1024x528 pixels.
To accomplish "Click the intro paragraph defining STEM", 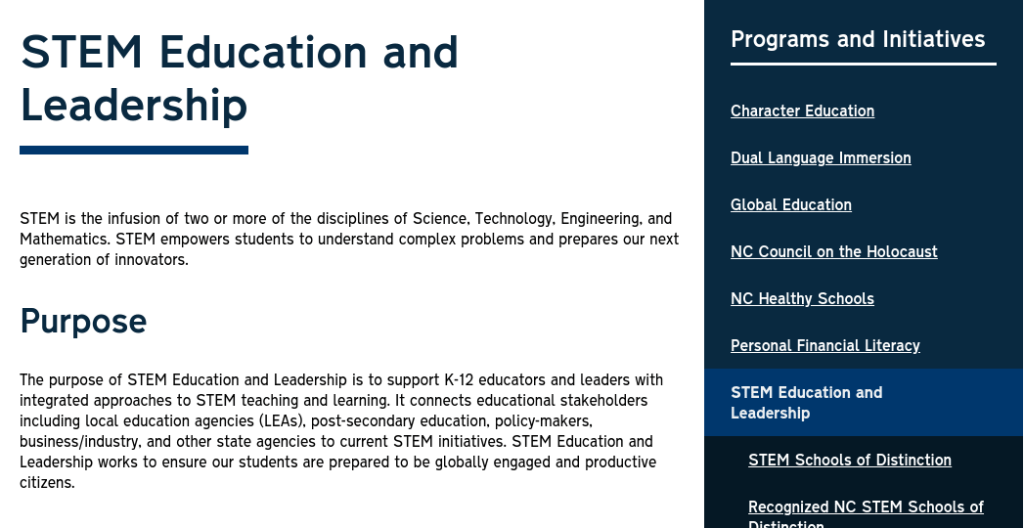I will coord(347,239).
